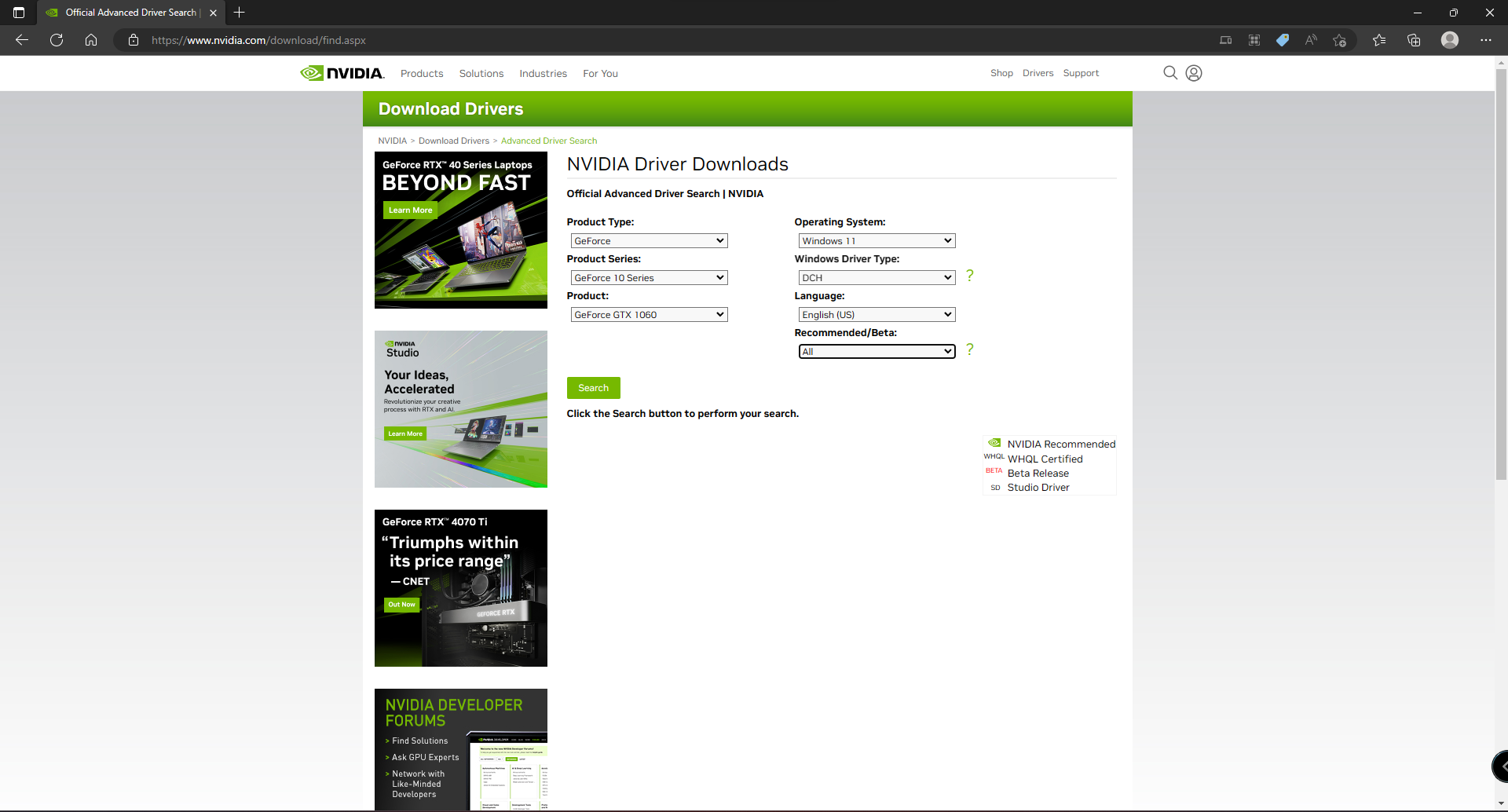1508x812 pixels.
Task: Click the NVIDIA Driver Downloads heading
Action: (678, 164)
